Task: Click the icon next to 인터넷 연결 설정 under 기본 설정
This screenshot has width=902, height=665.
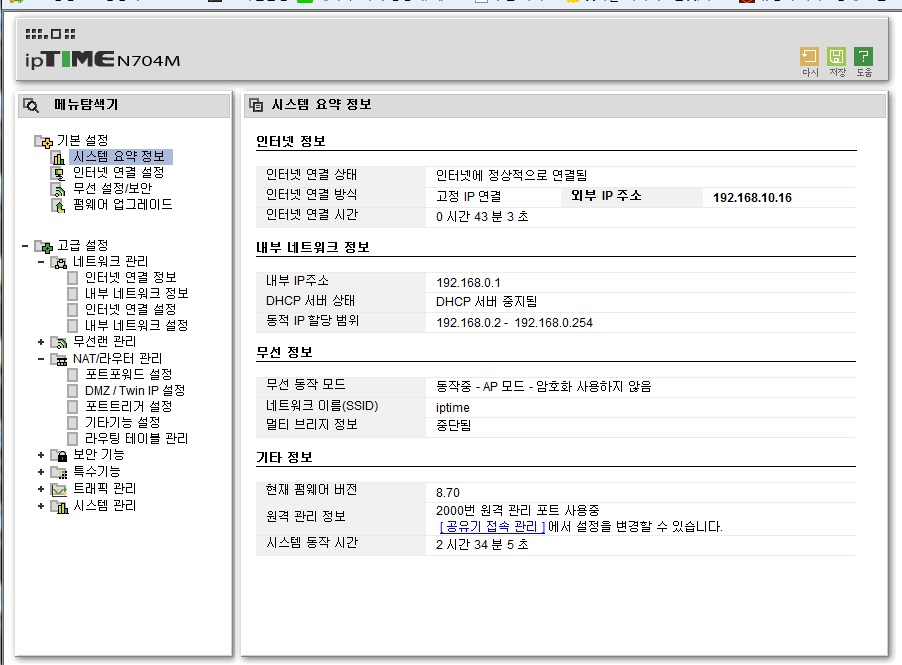Action: [x=58, y=173]
